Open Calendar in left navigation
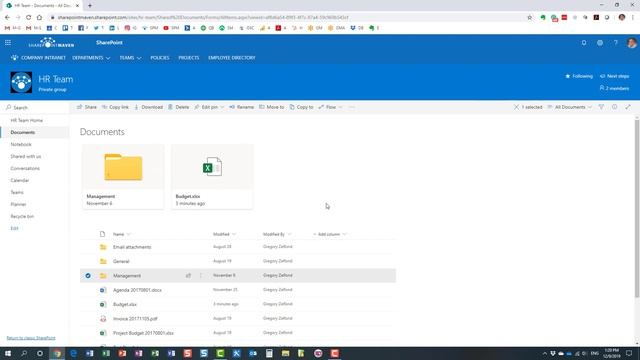 click(20, 180)
